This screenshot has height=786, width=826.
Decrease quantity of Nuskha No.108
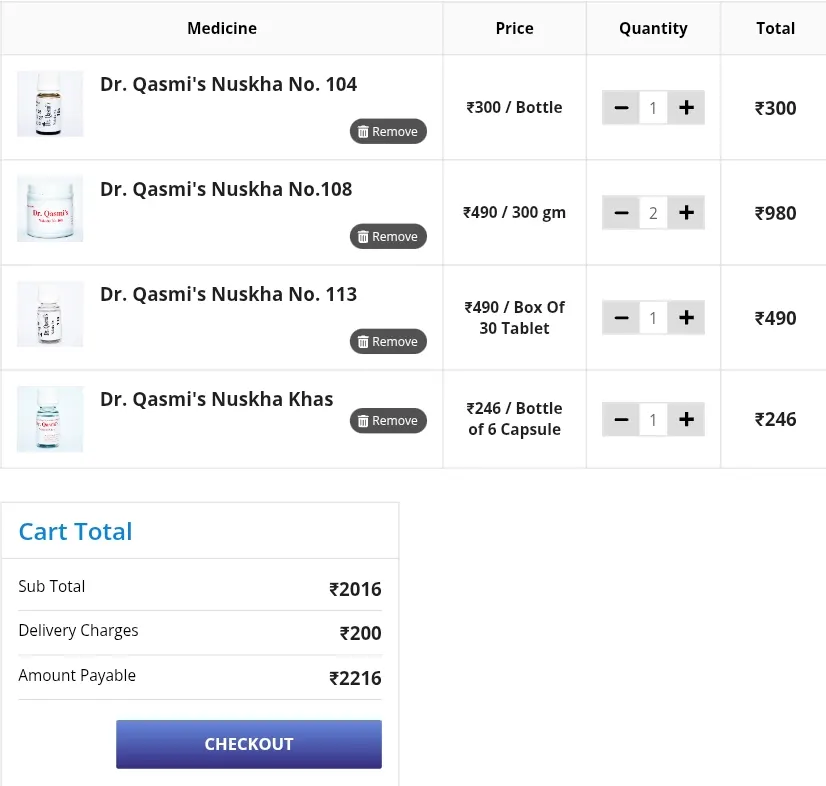click(621, 213)
